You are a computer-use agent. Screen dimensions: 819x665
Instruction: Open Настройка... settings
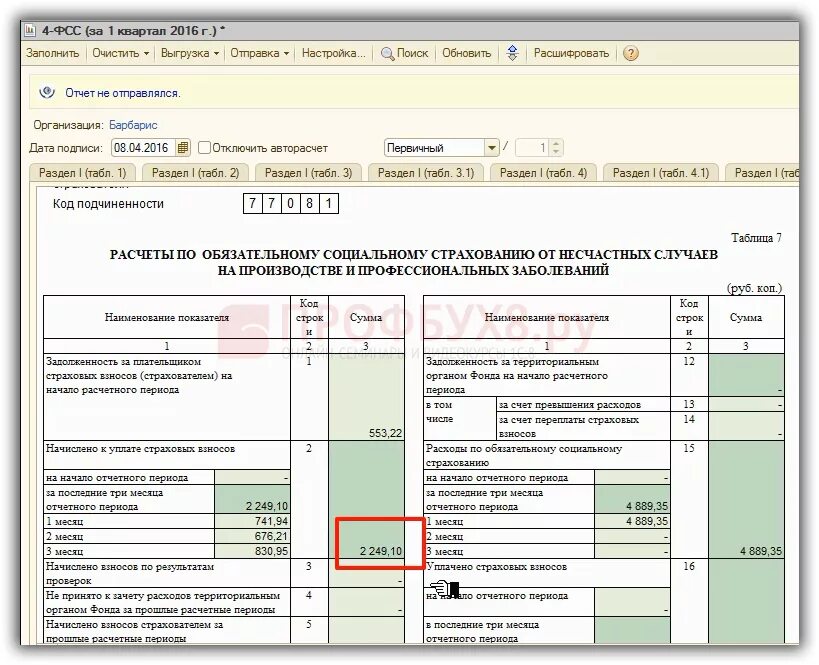tap(333, 53)
